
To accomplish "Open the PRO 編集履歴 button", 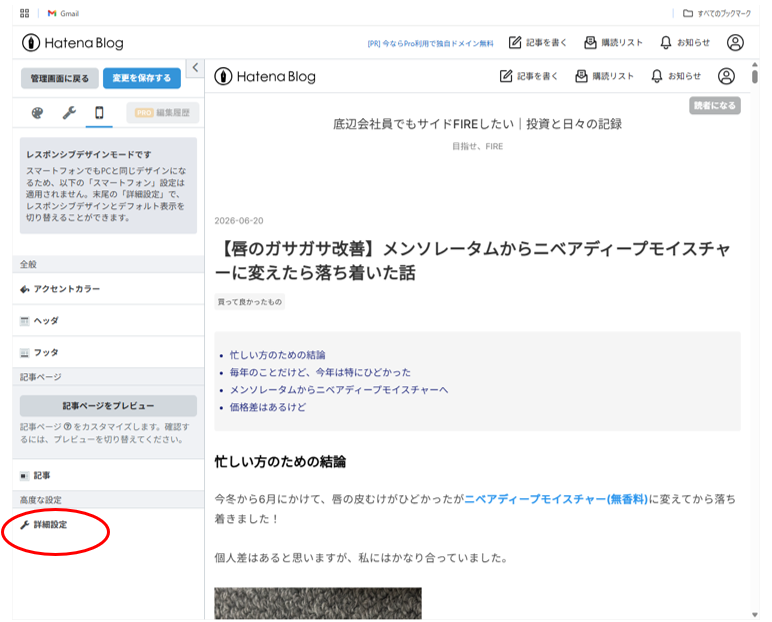I will click(162, 113).
